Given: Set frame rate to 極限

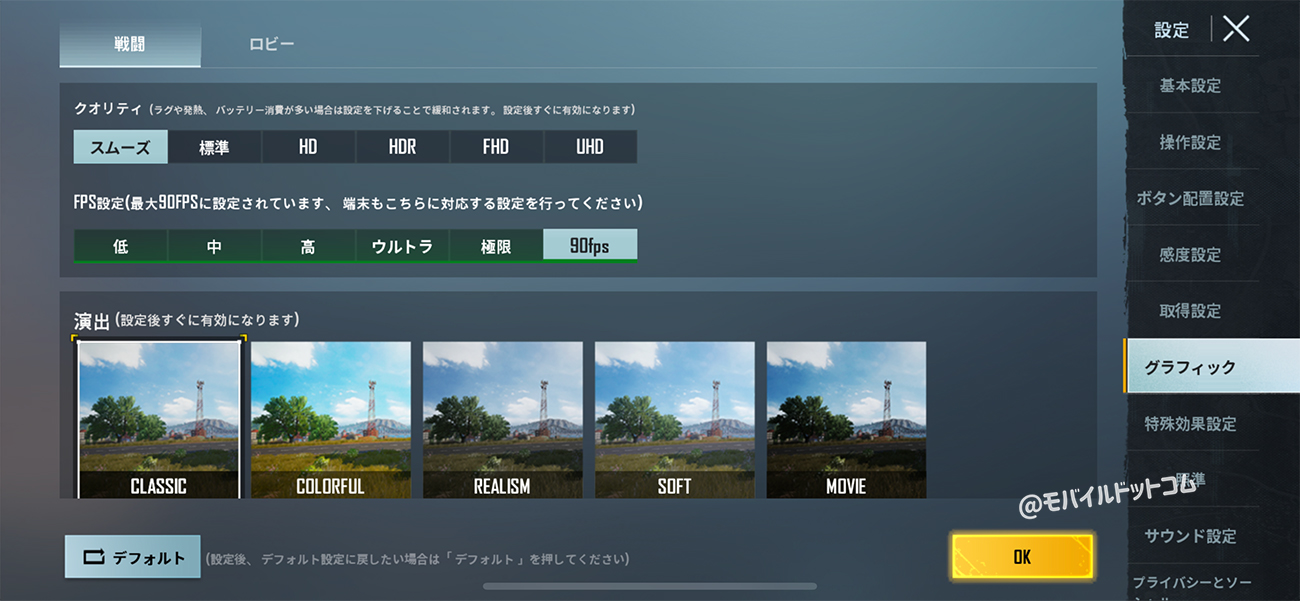Looking at the screenshot, I should click(496, 245).
